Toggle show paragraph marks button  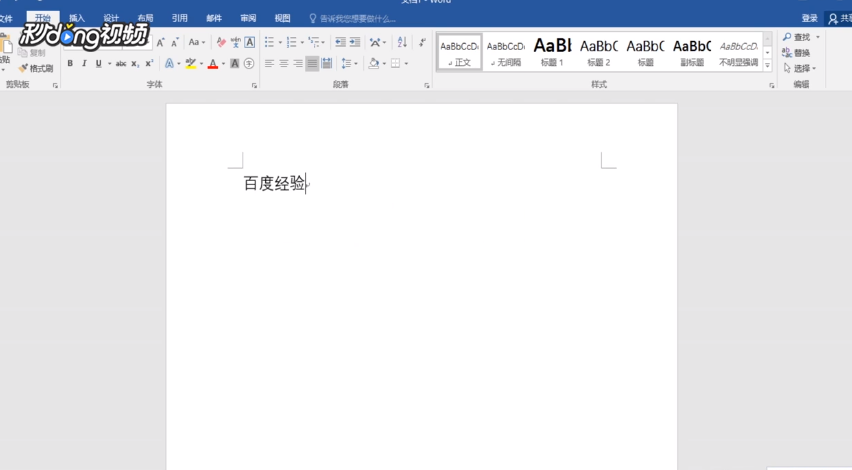[x=422, y=42]
